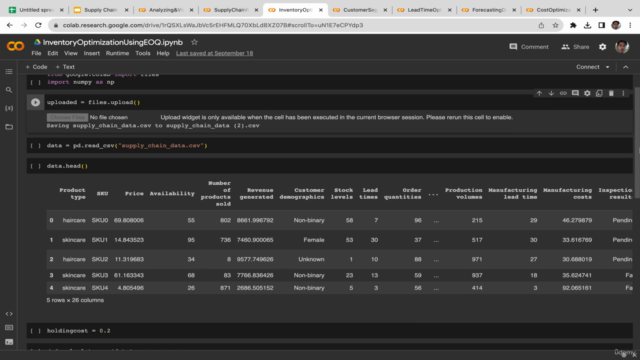Screen dimensions: 640x360
Task: Open browser extensions puzzle icon
Action: [573, 25]
